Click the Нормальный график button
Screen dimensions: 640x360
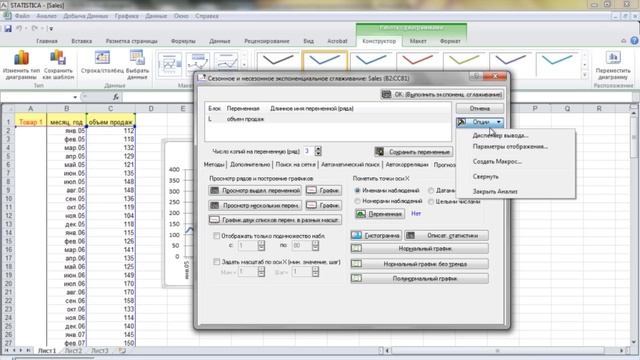pyautogui.click(x=420, y=249)
